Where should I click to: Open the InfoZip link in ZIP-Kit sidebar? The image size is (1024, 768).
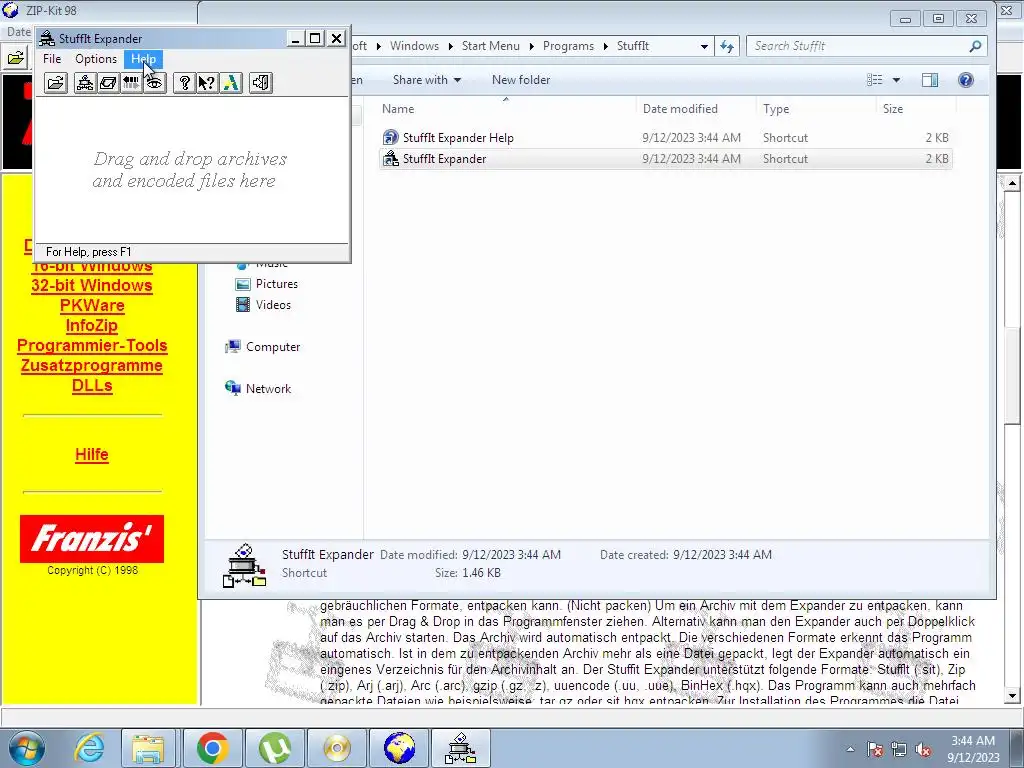(x=91, y=325)
